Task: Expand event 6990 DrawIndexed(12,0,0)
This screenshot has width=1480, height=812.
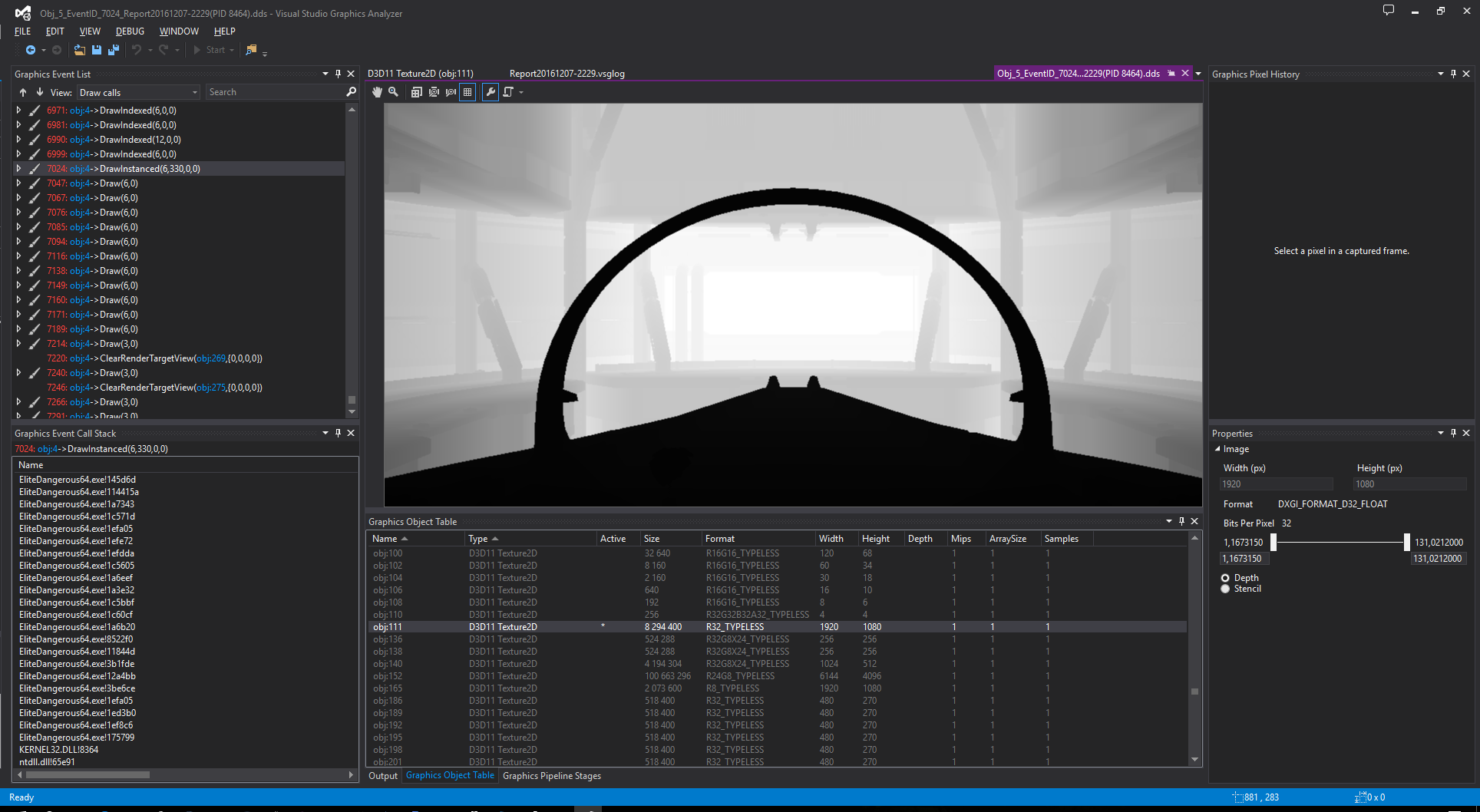Action: (18, 140)
